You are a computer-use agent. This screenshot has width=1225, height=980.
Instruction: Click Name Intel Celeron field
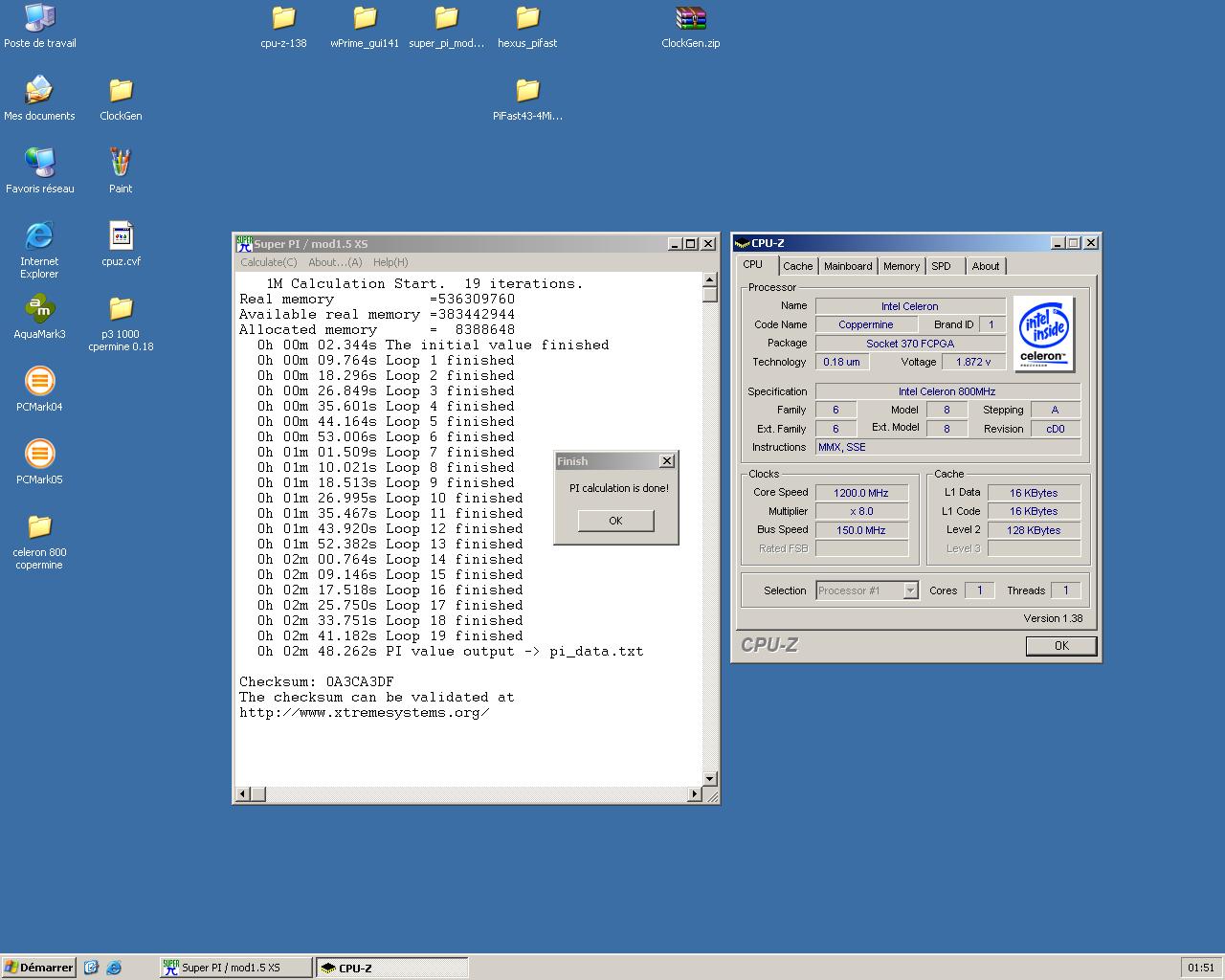pos(910,306)
